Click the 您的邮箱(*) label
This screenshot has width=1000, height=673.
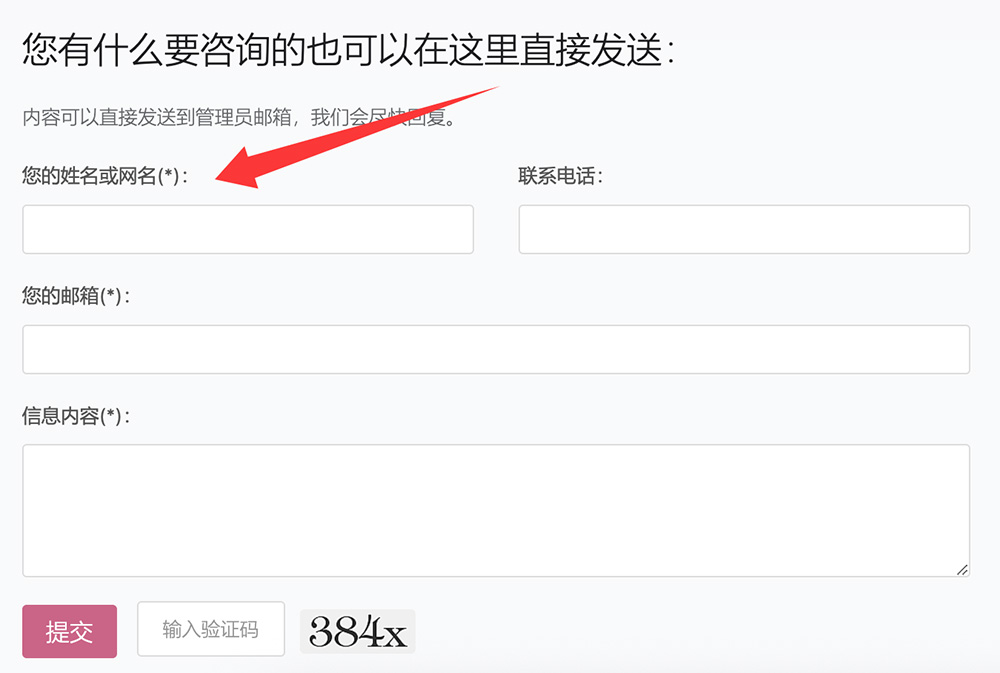(75, 295)
